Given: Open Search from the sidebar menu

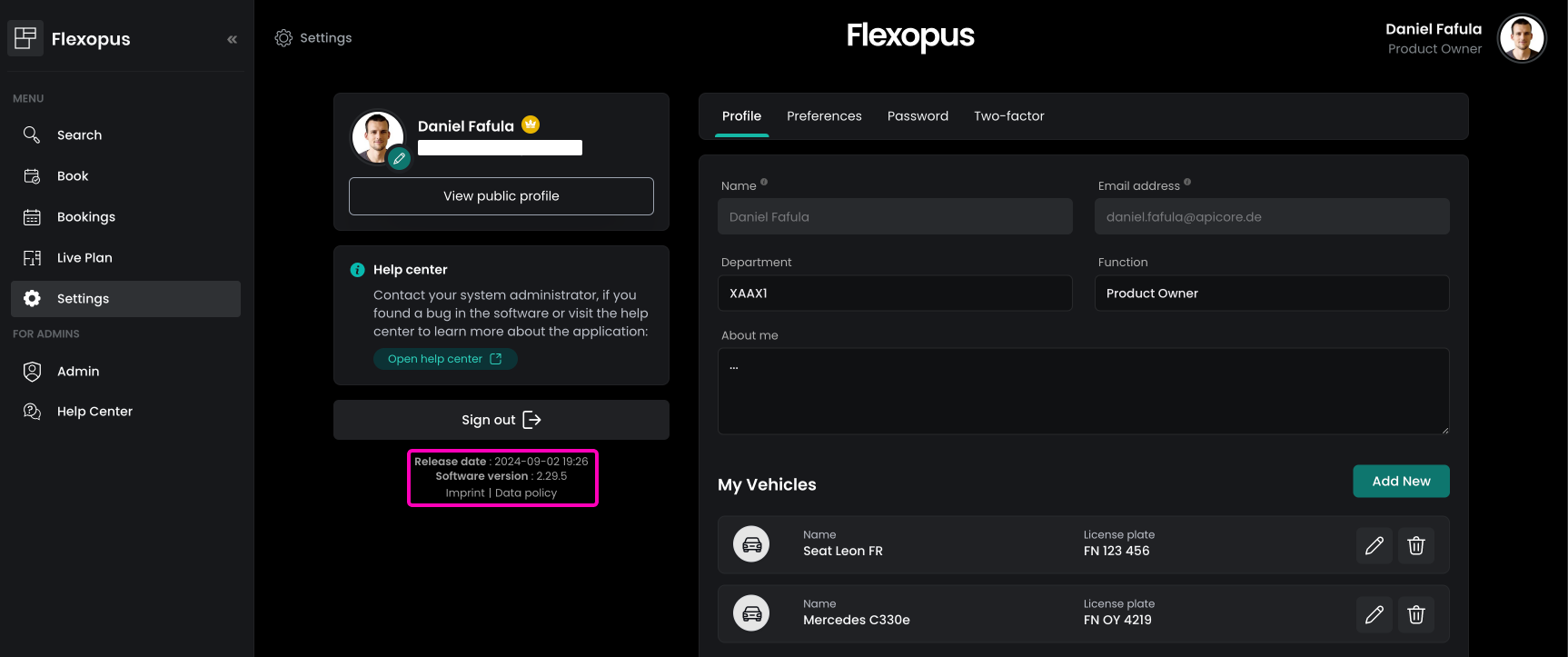Looking at the screenshot, I should click(79, 135).
